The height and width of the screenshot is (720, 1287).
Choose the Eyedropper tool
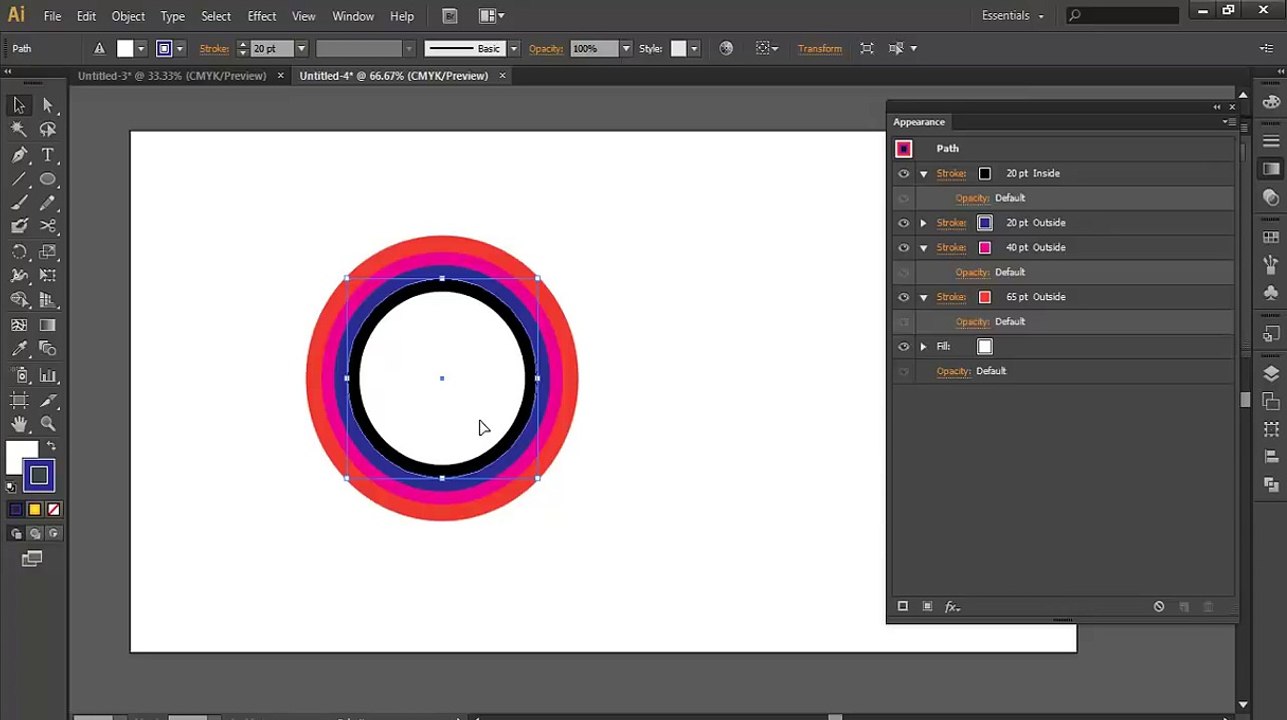pyautogui.click(x=19, y=349)
